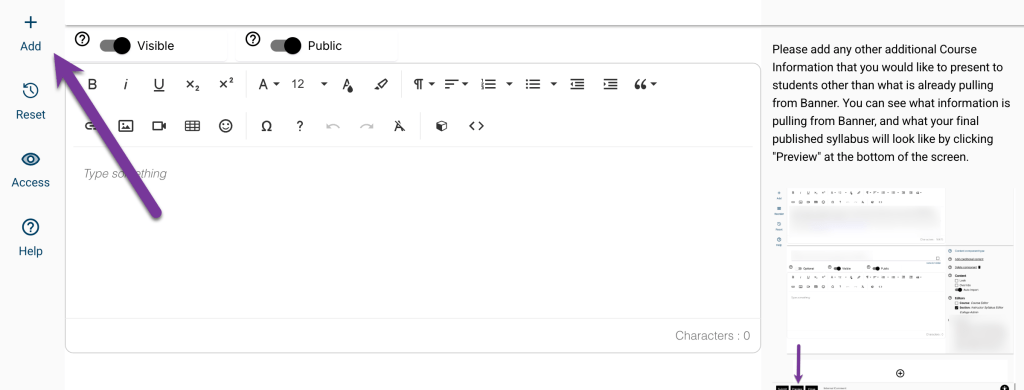Apply underline formatting
1024x390 pixels.
159,84
